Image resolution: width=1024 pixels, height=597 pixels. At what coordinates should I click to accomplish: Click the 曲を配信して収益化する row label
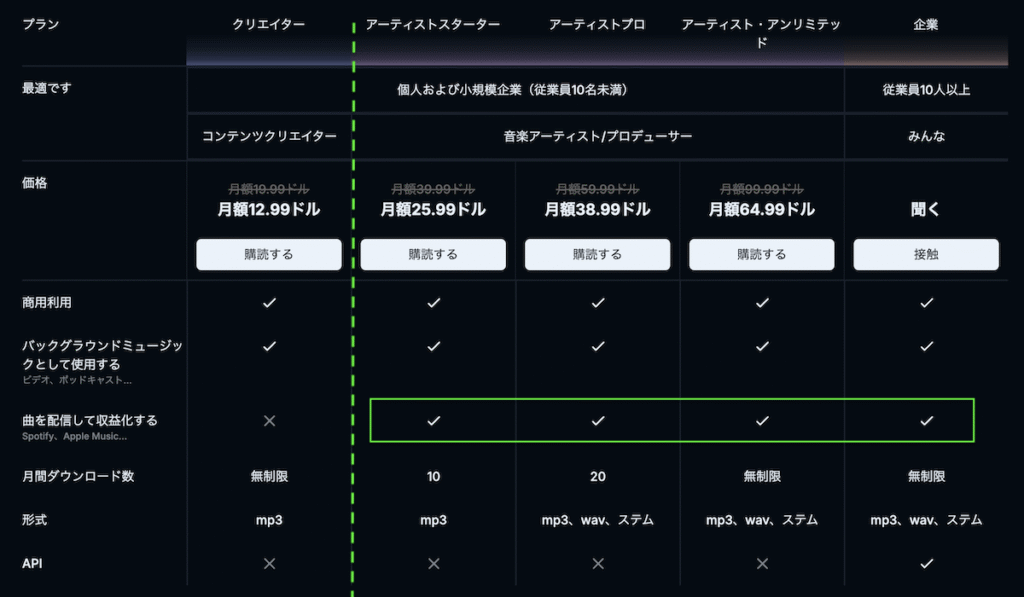pyautogui.click(x=91, y=419)
